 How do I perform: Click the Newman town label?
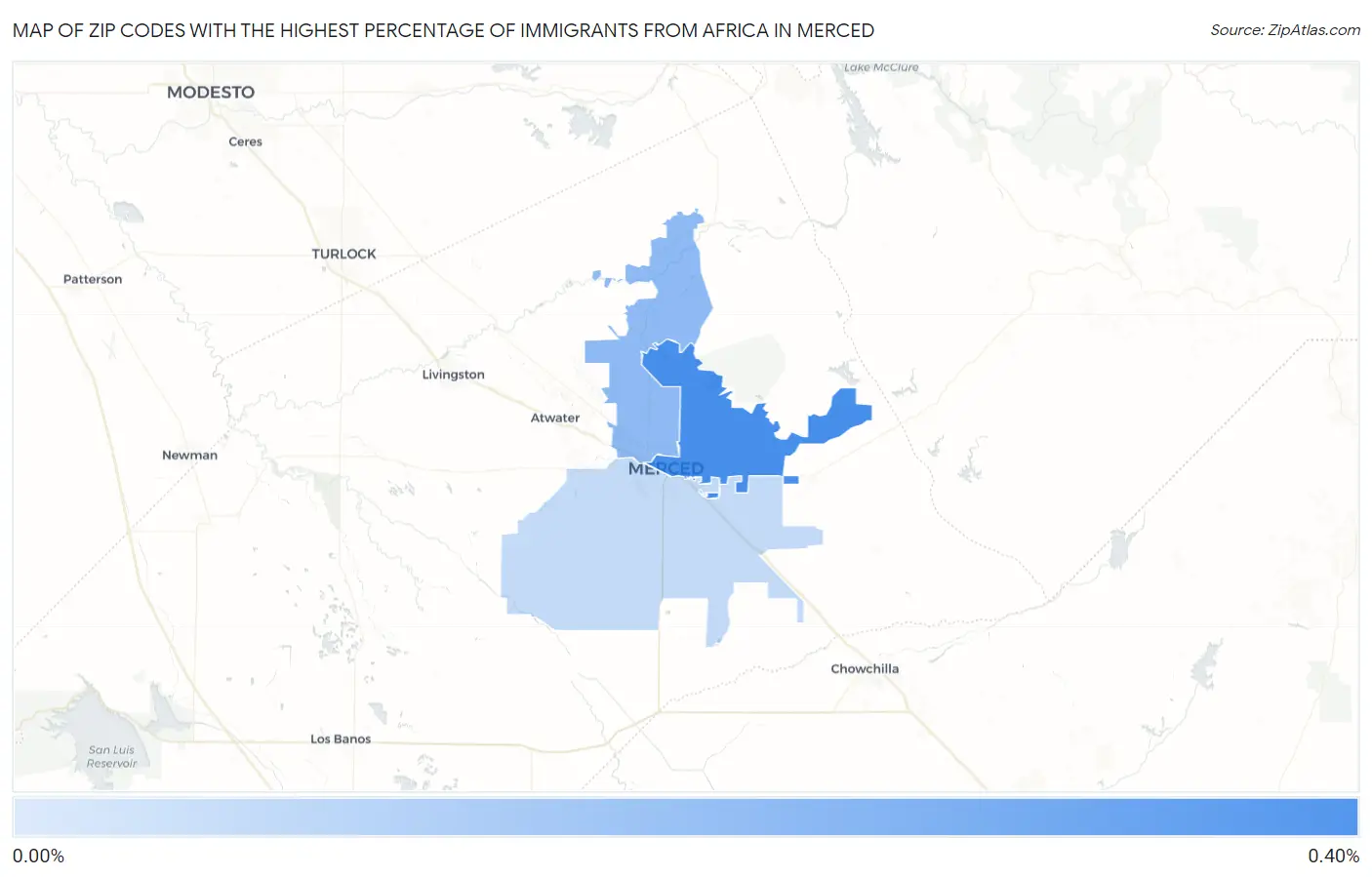click(189, 455)
